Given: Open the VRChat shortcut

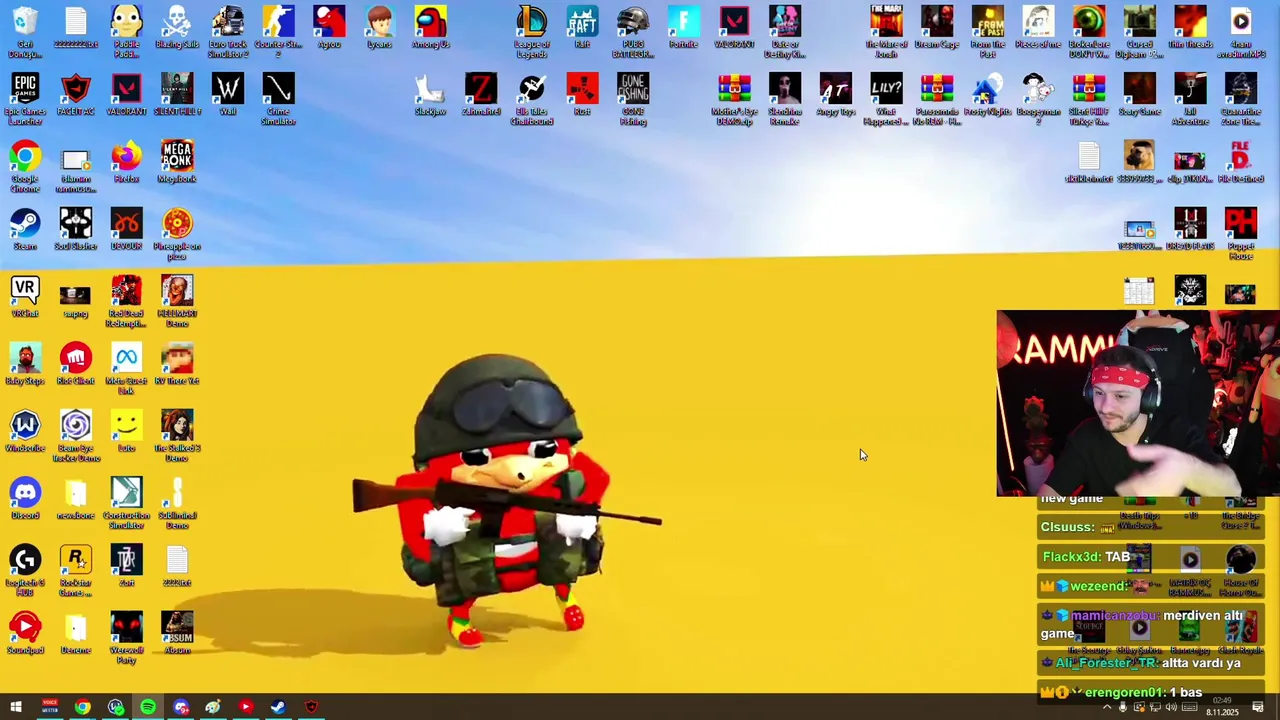Looking at the screenshot, I should [25, 296].
